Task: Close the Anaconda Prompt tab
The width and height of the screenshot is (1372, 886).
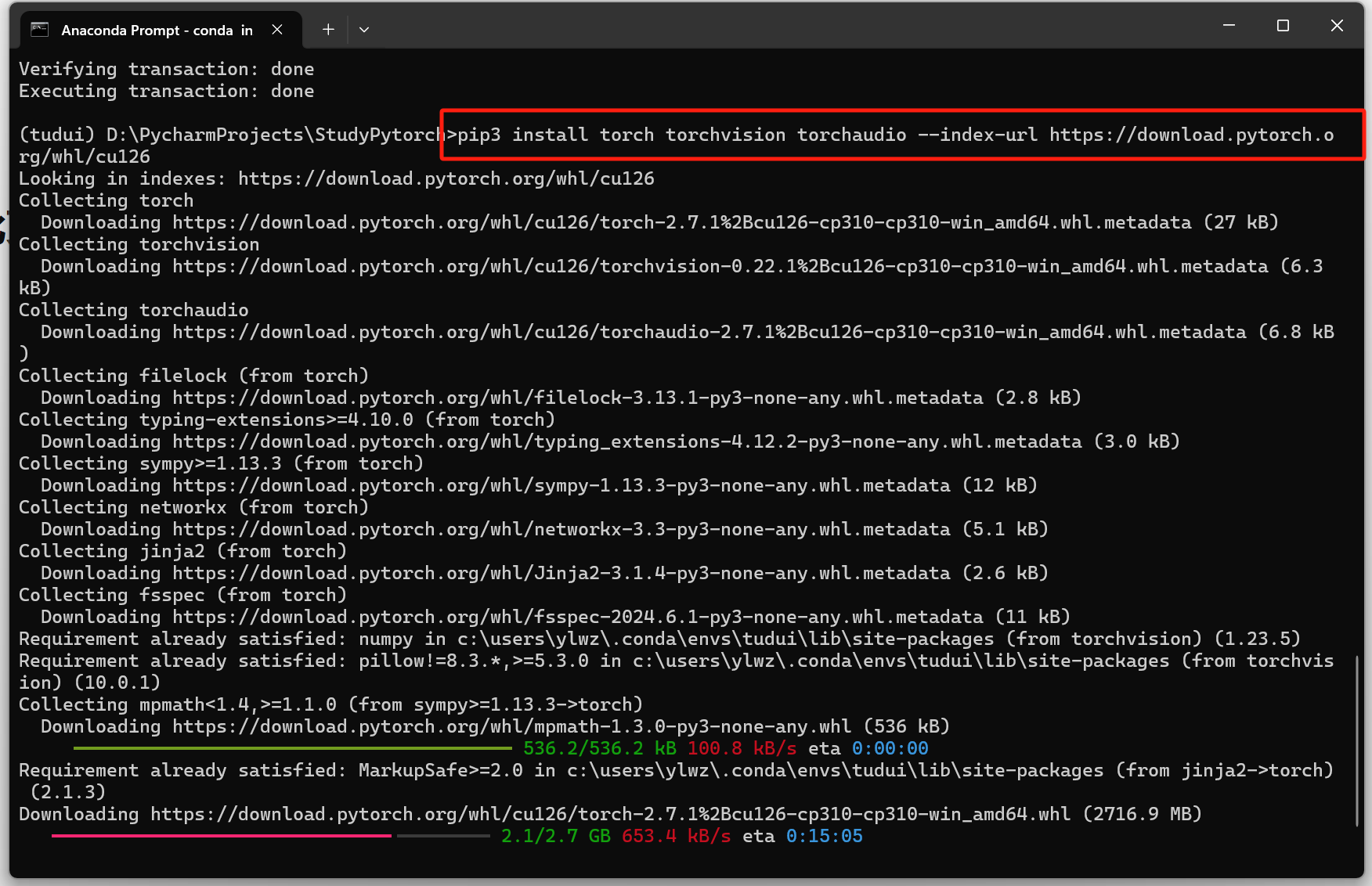Action: coord(277,30)
